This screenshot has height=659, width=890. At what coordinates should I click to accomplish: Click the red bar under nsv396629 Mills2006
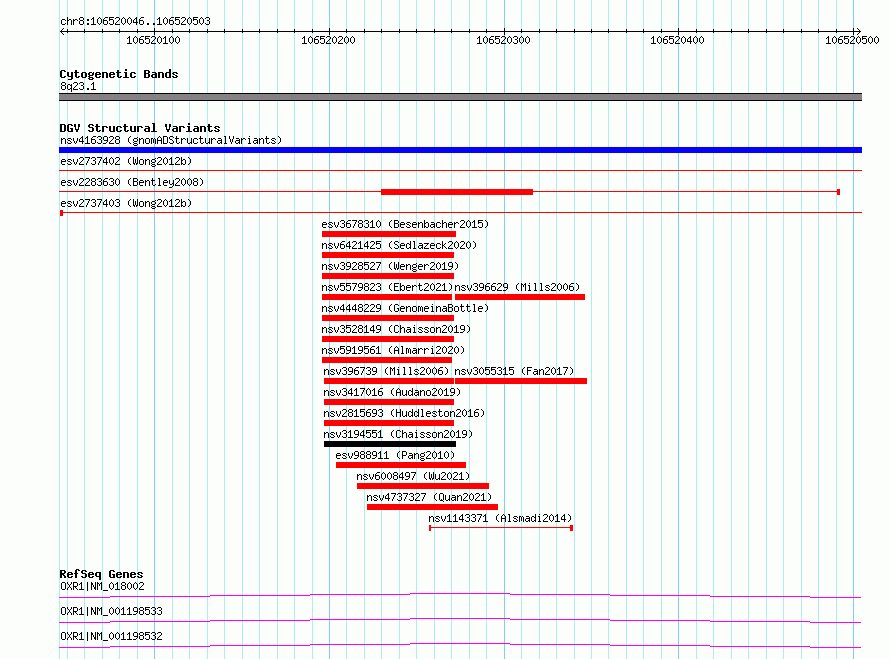click(520, 297)
